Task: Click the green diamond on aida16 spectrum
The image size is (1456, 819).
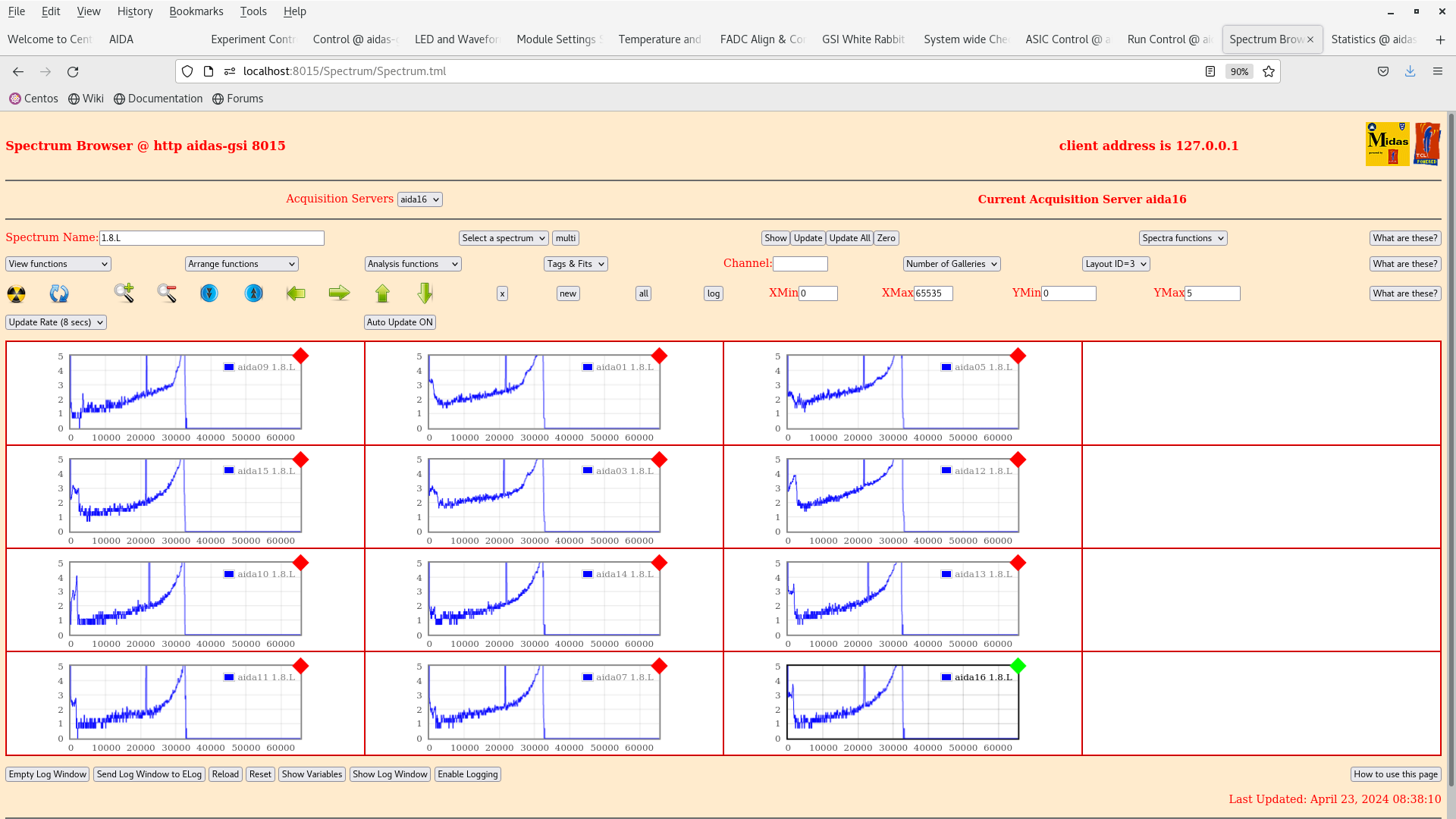Action: [x=1018, y=666]
